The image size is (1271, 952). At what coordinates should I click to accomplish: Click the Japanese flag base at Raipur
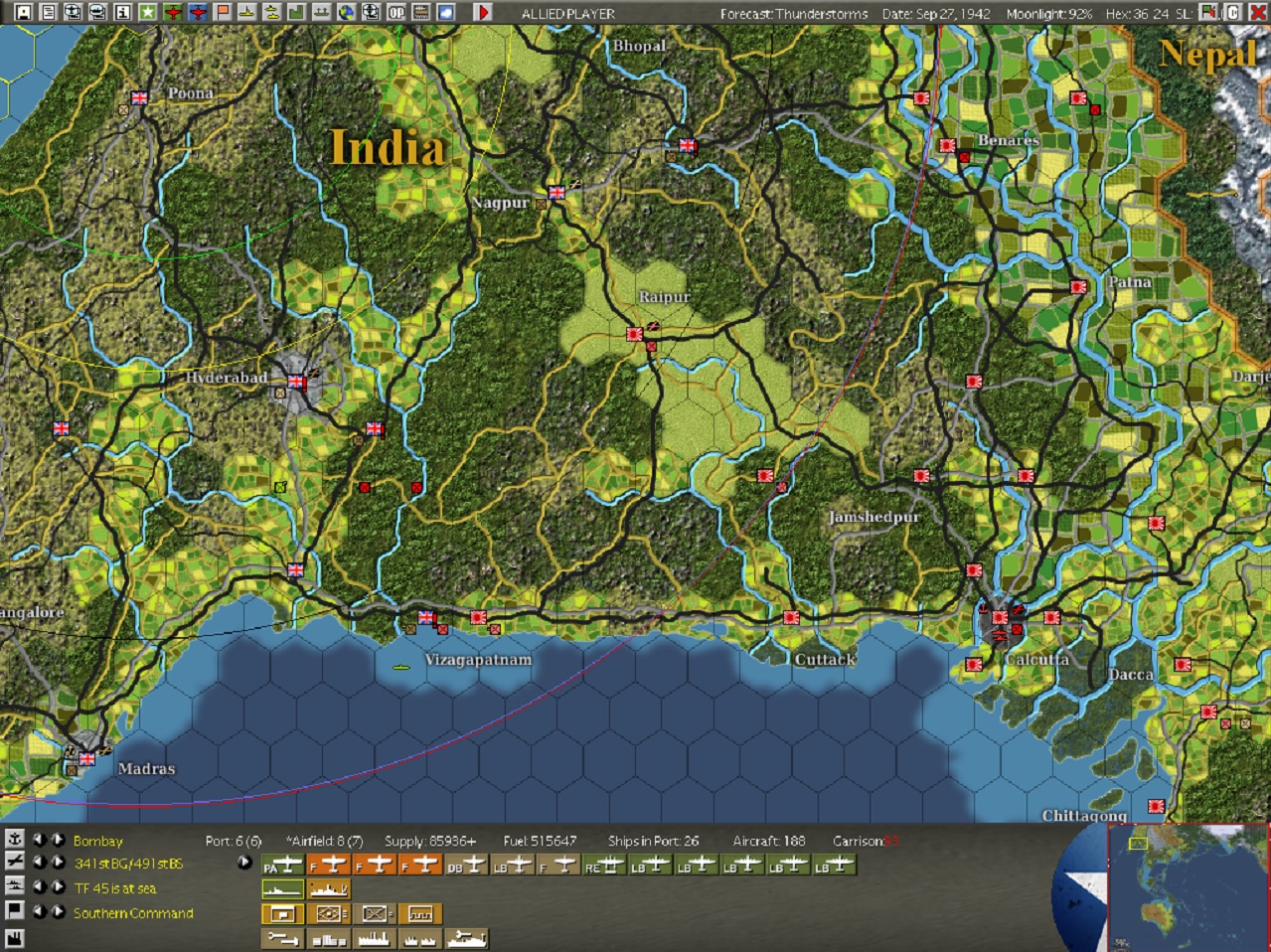click(x=635, y=334)
